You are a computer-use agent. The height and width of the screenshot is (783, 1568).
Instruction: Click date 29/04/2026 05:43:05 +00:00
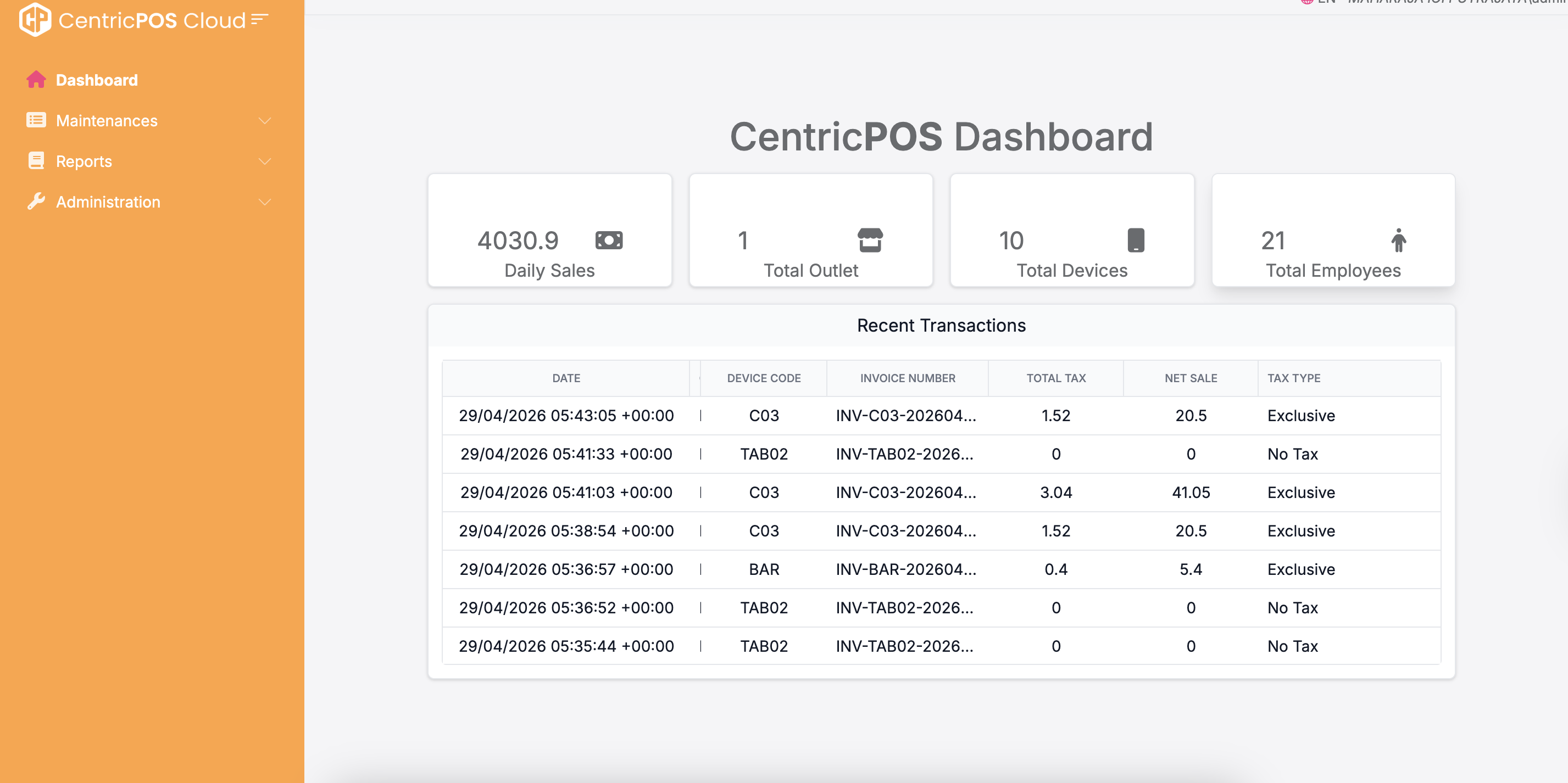(566, 416)
